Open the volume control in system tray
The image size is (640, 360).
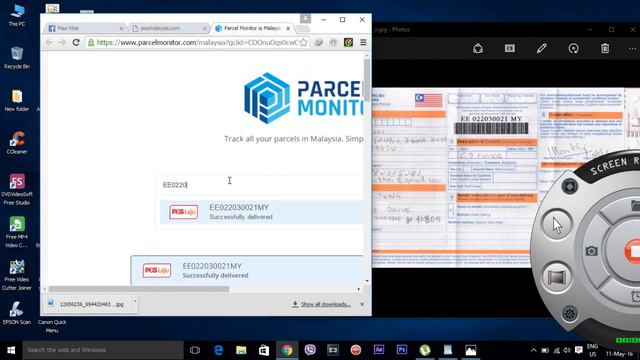[x=567, y=350]
